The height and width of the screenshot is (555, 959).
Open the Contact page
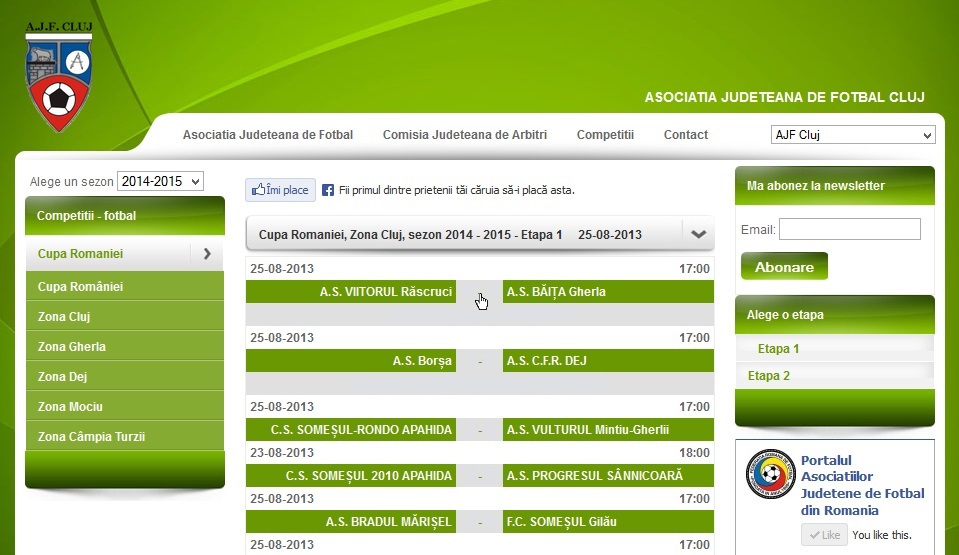[685, 135]
